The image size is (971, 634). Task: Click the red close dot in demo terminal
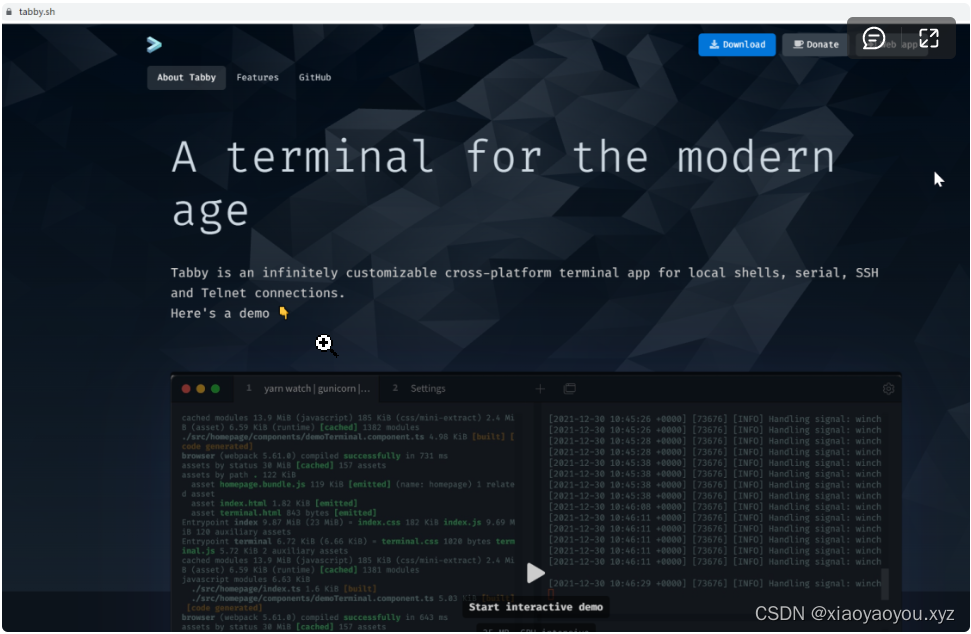[x=186, y=389]
